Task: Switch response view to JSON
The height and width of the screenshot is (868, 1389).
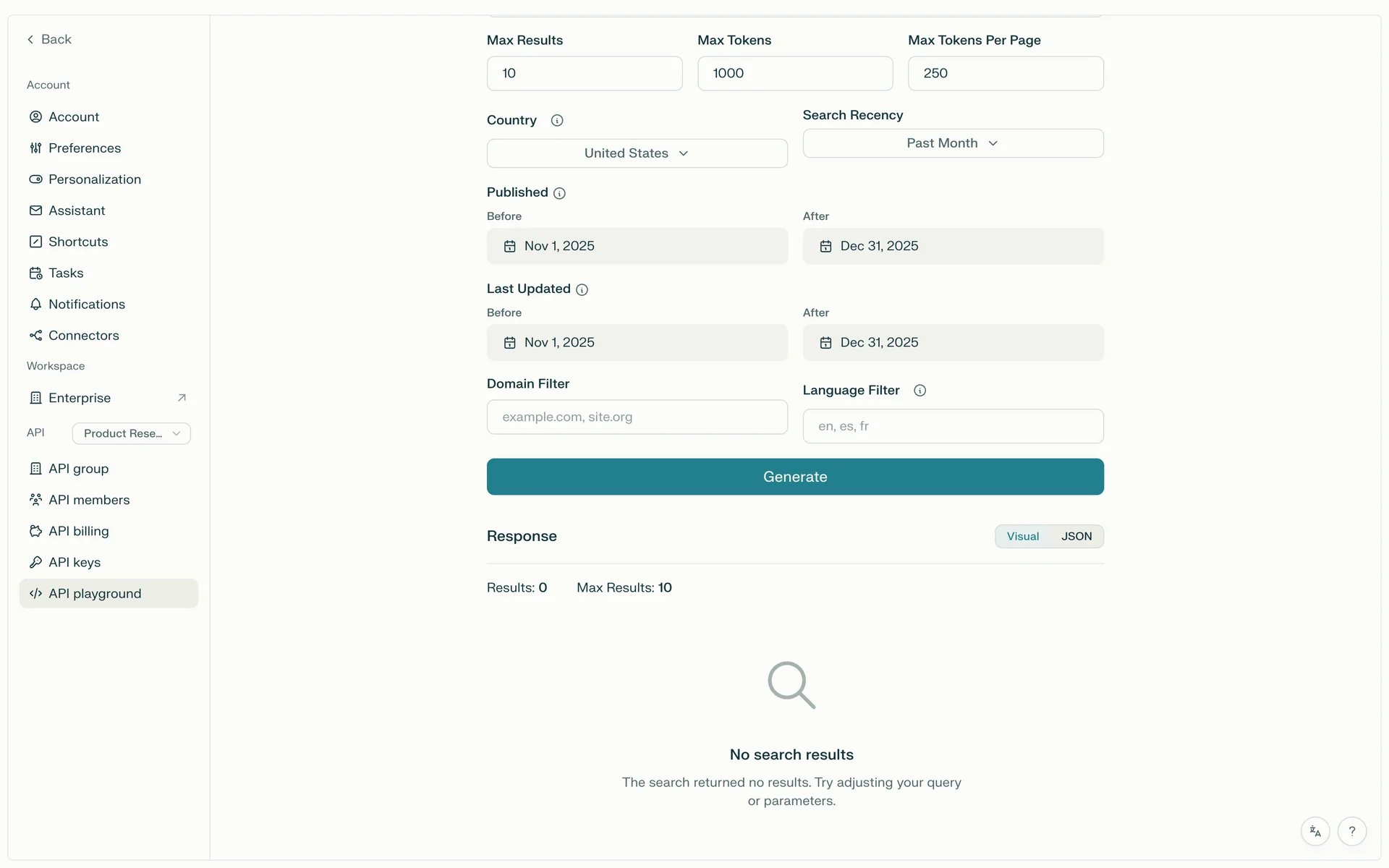Action: [1076, 536]
